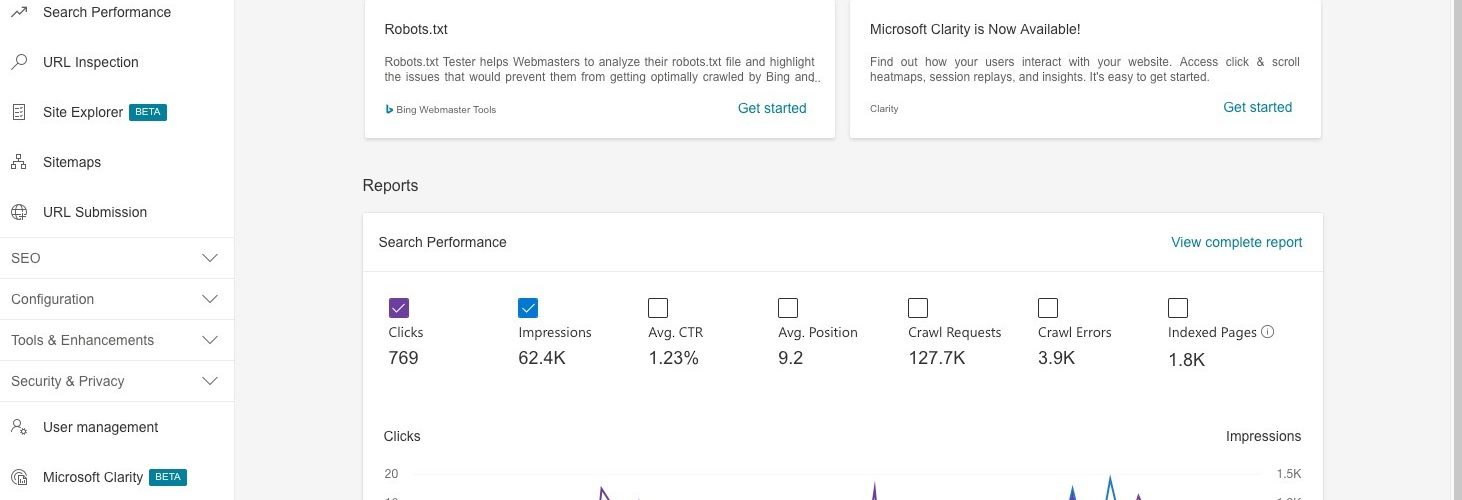Open the View complete report link
The image size is (1462, 500).
coord(1237,242)
